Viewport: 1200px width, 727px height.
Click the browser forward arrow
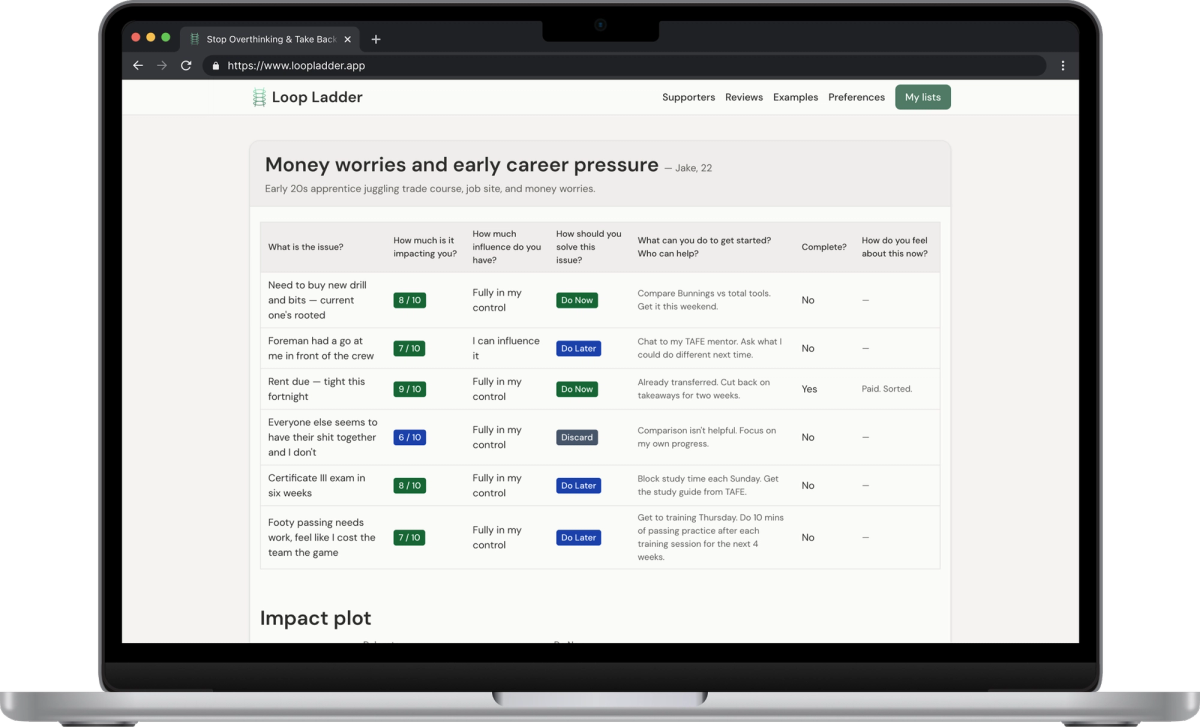(x=162, y=65)
